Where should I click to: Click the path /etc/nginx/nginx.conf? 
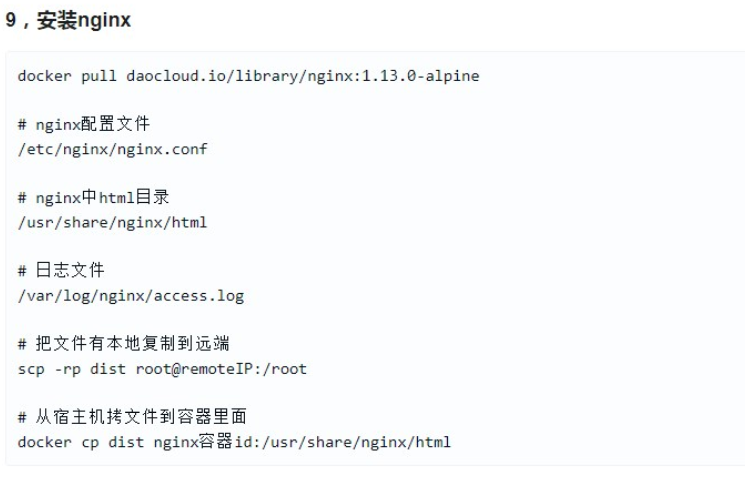pyautogui.click(x=112, y=149)
